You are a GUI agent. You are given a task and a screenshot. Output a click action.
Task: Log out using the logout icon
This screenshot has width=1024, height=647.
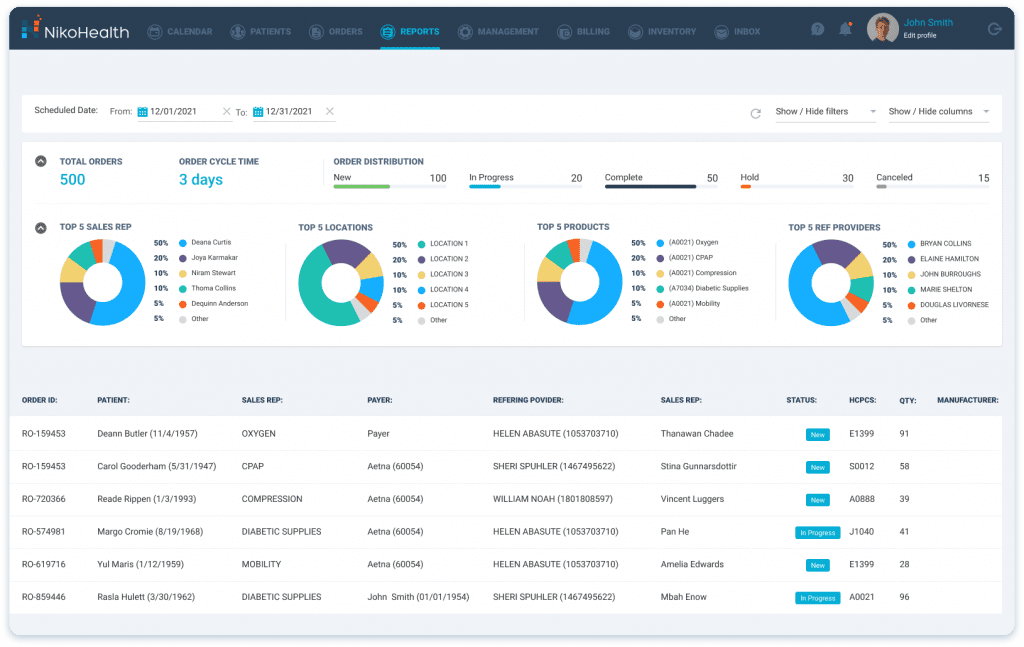[994, 29]
